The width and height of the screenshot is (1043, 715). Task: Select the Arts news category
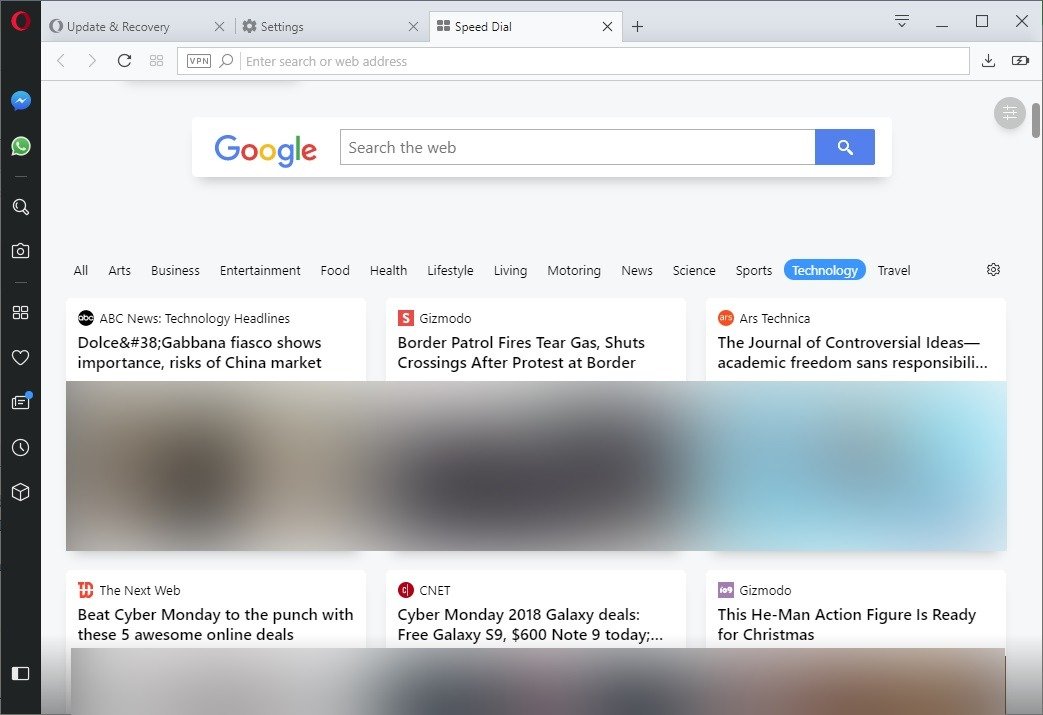click(120, 270)
